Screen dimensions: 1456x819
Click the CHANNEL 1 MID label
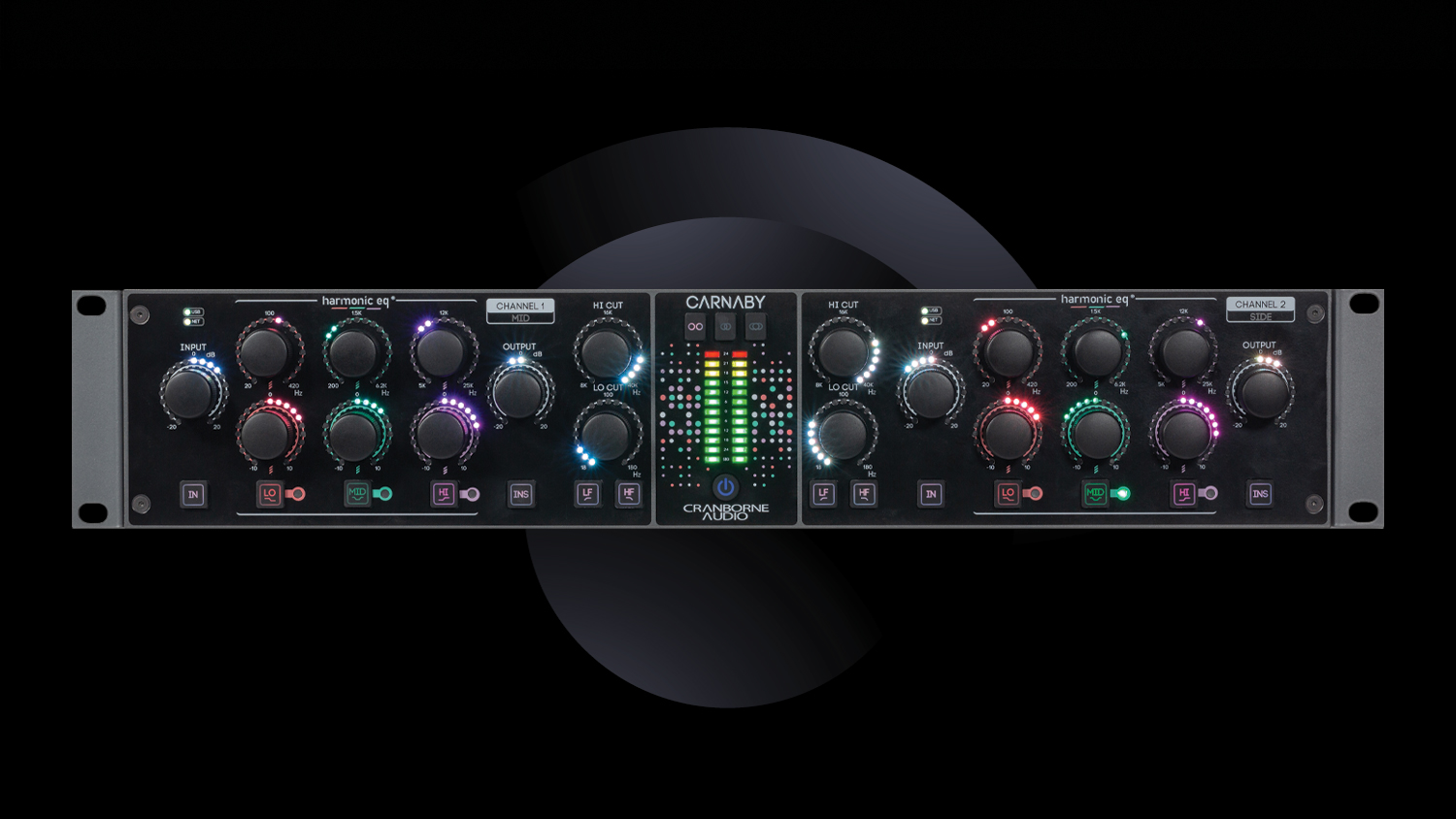520,311
